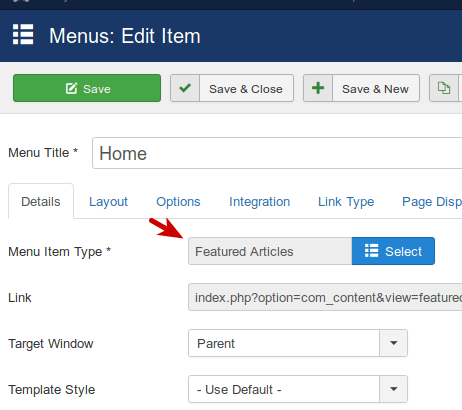Click the arrow of the Template Style dropdown
Viewport: 462px width, 410px height.
pyautogui.click(x=394, y=389)
